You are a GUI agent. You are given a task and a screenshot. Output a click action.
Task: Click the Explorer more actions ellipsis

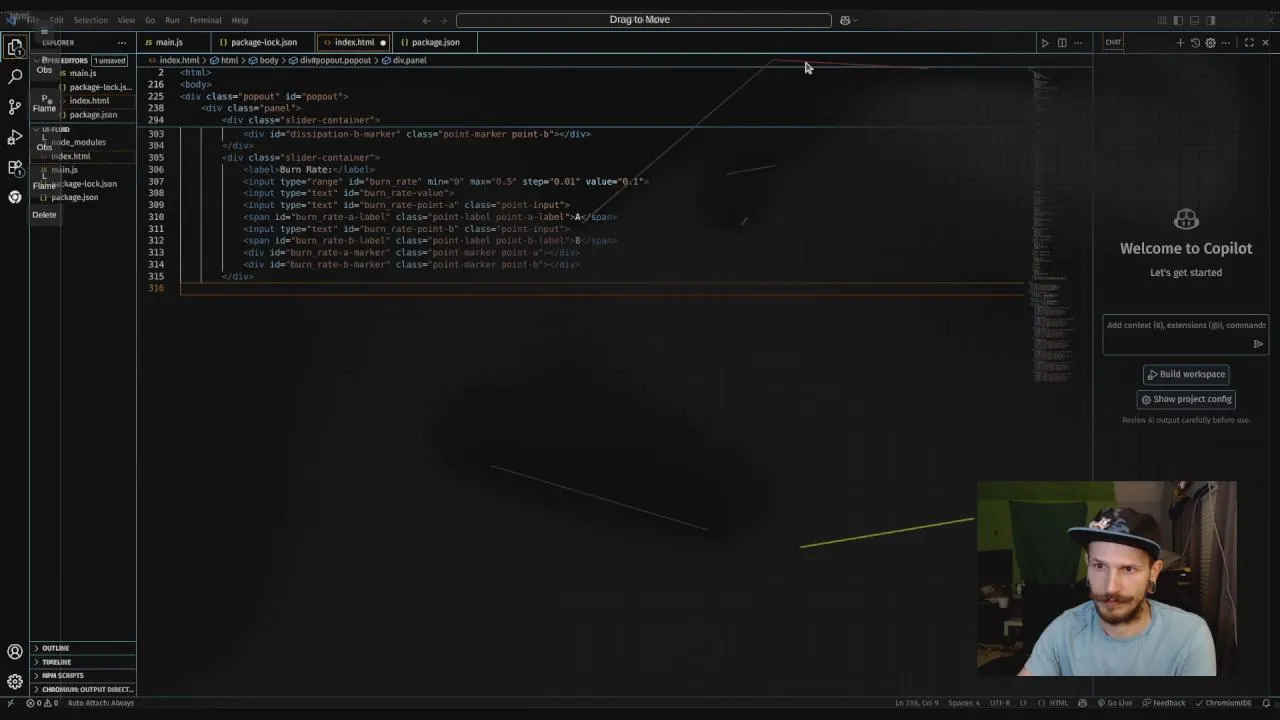pos(122,43)
